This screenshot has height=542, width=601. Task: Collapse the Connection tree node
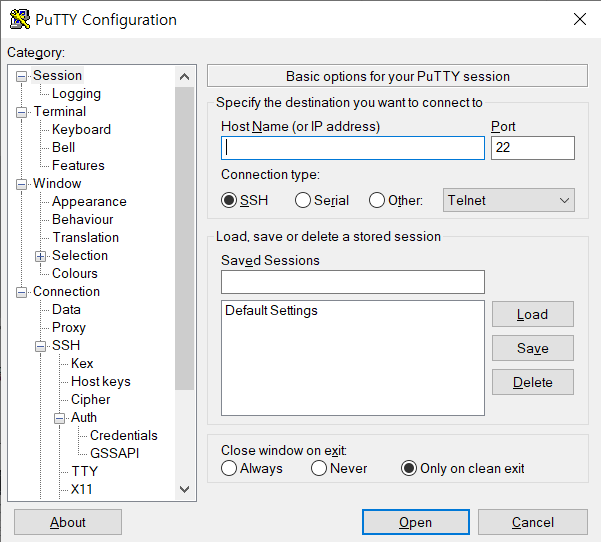tap(21, 292)
